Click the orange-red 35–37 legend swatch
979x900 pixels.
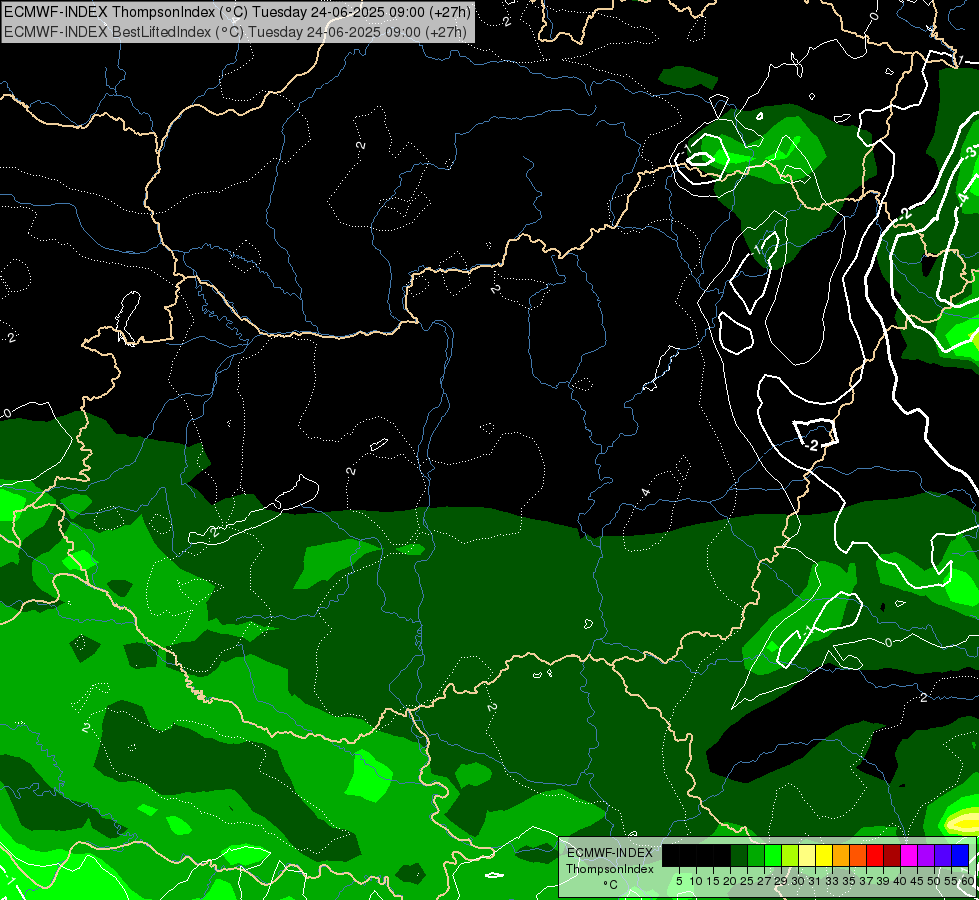(x=858, y=855)
